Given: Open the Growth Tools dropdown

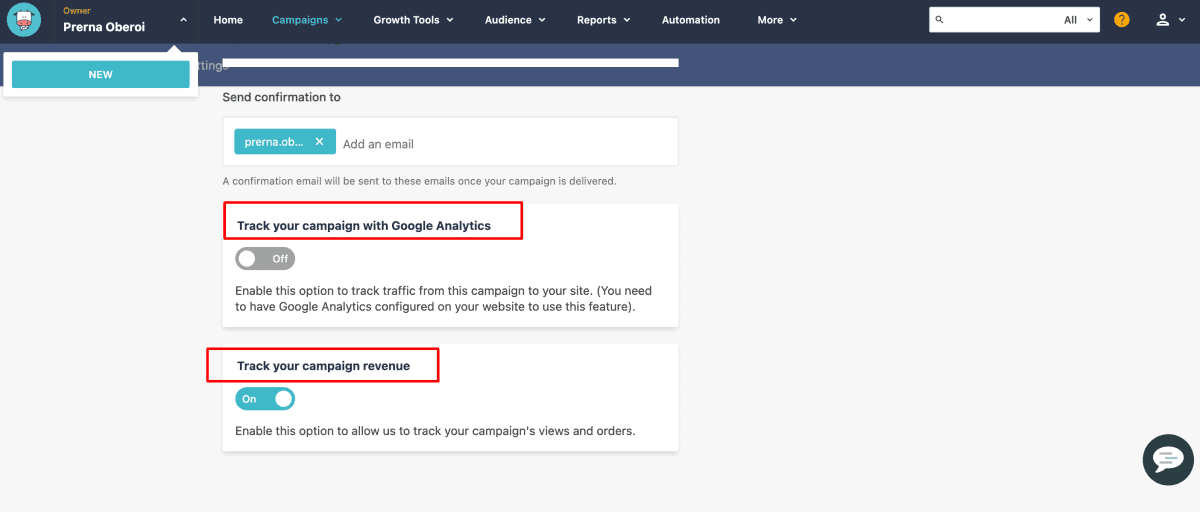Looking at the screenshot, I should click(x=413, y=20).
